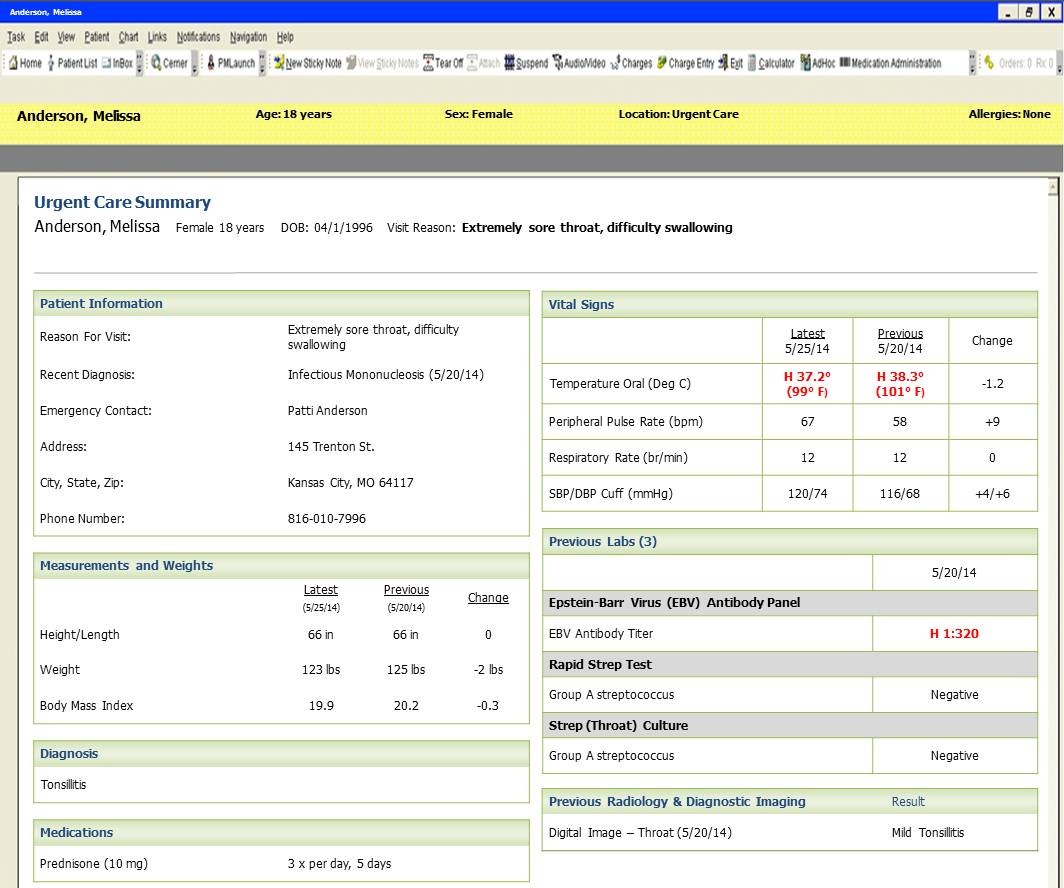Expand toolbar overflow after Medication Administration
Image resolution: width=1064 pixels, height=888 pixels.
click(x=972, y=63)
